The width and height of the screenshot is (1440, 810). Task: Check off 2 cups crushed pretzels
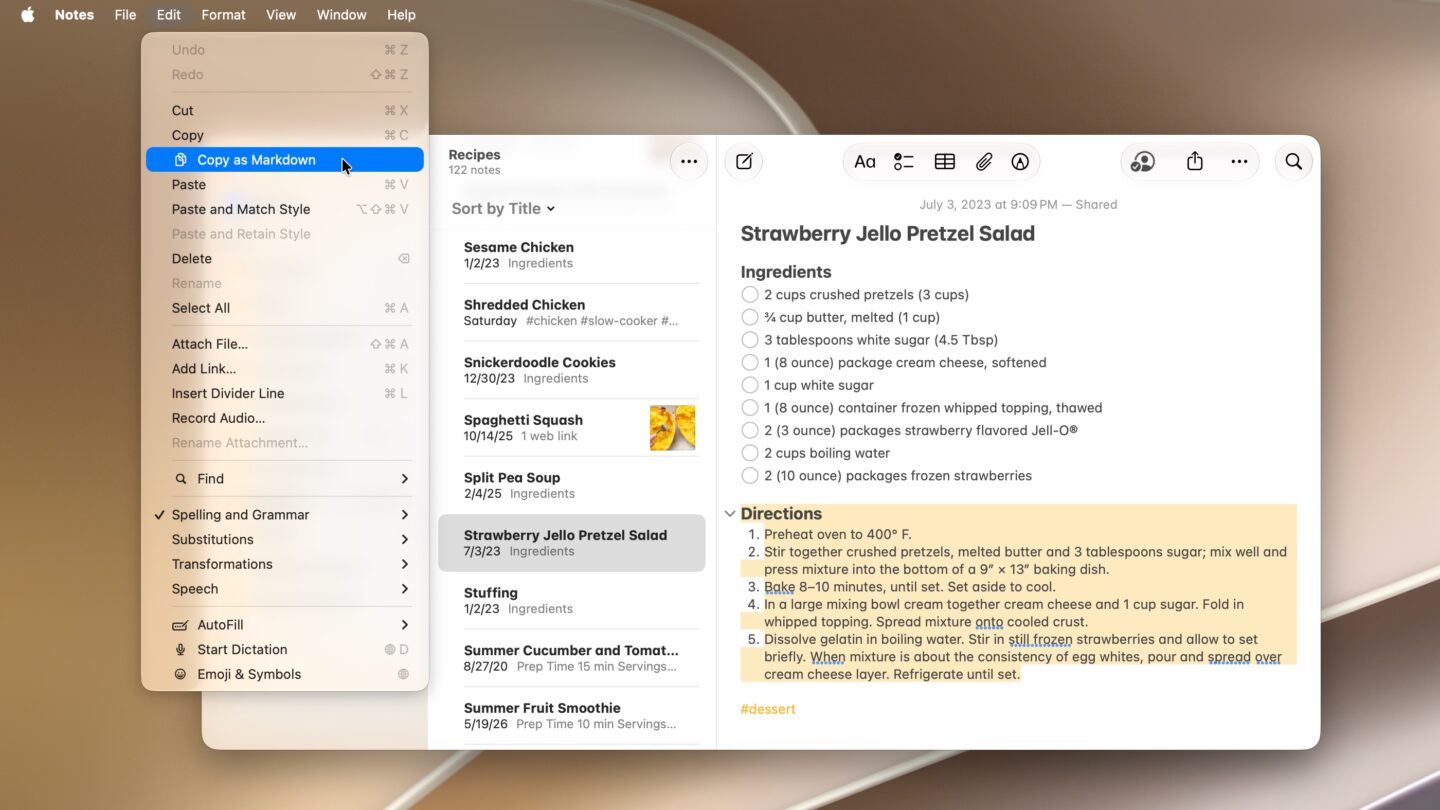coord(750,295)
